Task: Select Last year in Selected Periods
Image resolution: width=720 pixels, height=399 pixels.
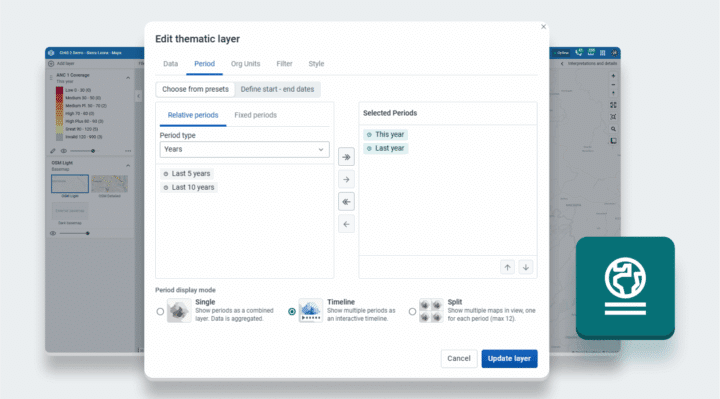Action: pyautogui.click(x=385, y=148)
